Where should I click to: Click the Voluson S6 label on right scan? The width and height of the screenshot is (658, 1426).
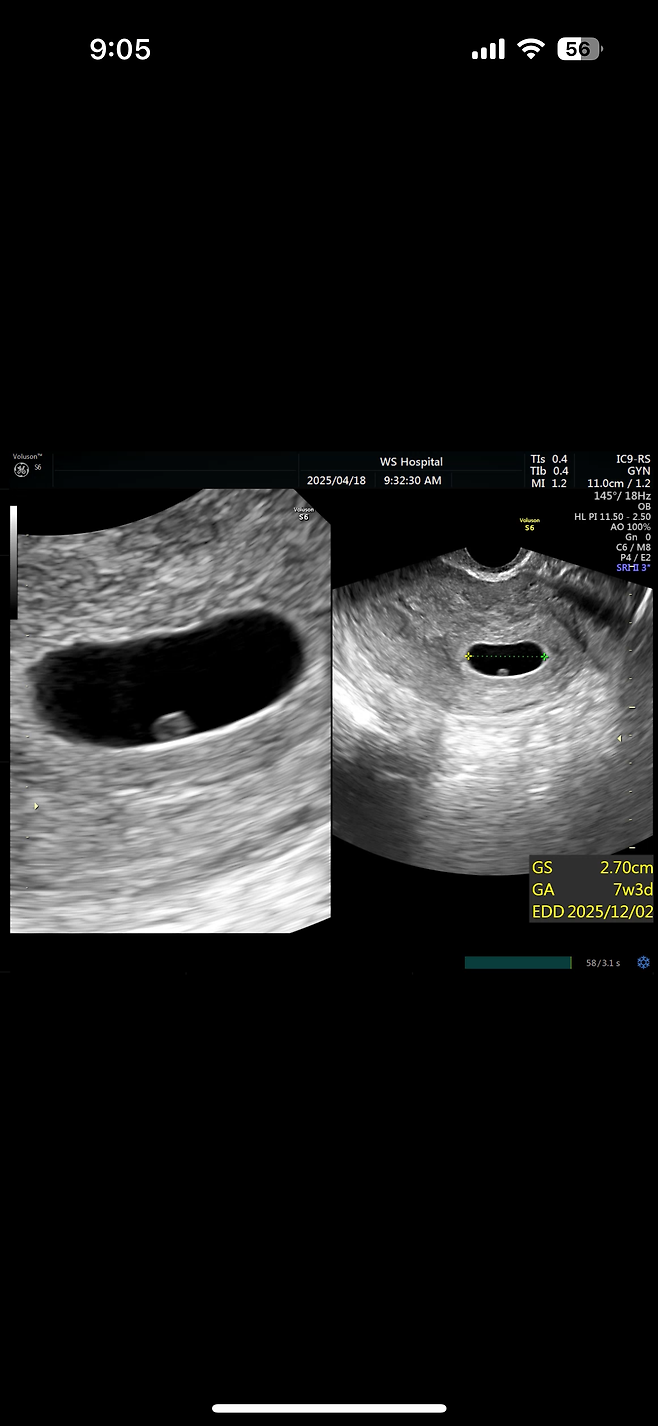click(x=529, y=524)
